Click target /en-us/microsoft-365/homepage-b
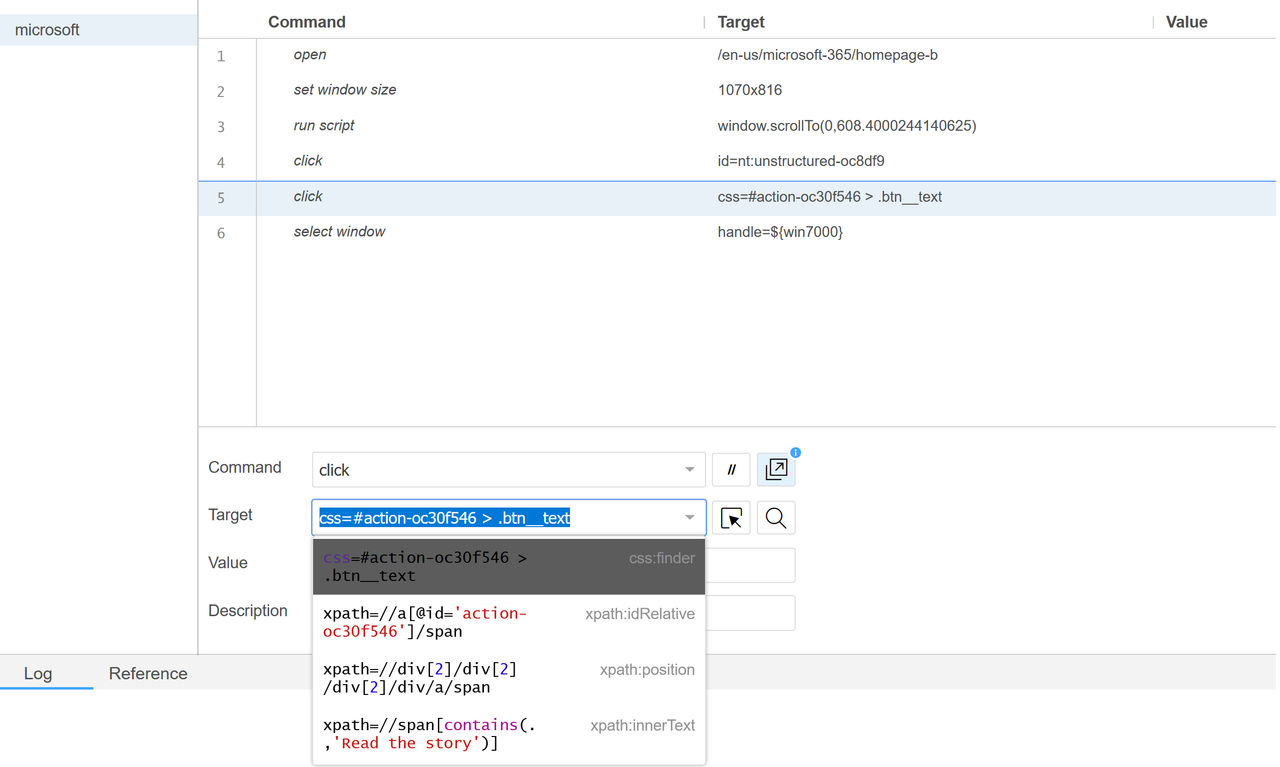Screen dimensions: 1280x767 (827, 55)
